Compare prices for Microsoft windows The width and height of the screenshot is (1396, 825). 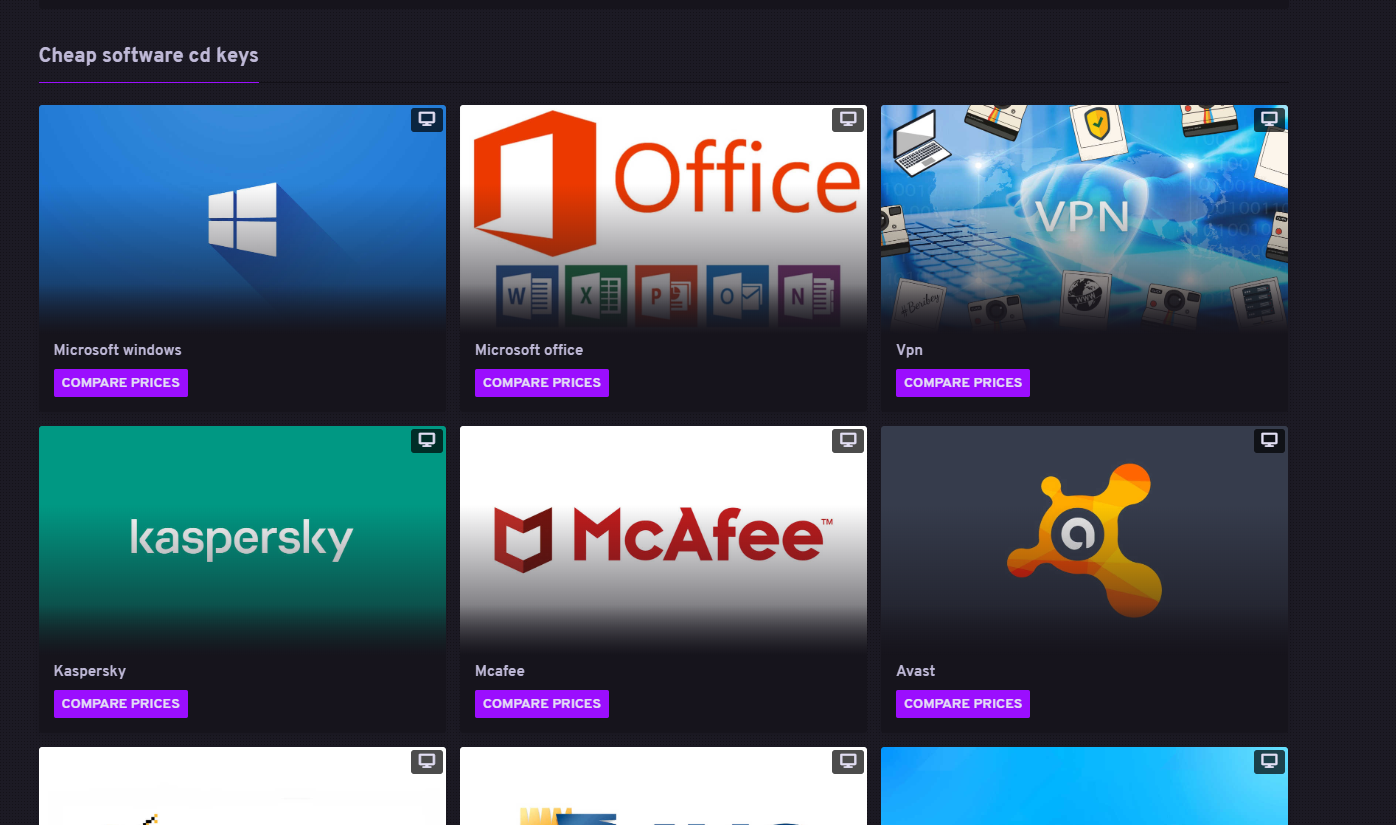(121, 383)
